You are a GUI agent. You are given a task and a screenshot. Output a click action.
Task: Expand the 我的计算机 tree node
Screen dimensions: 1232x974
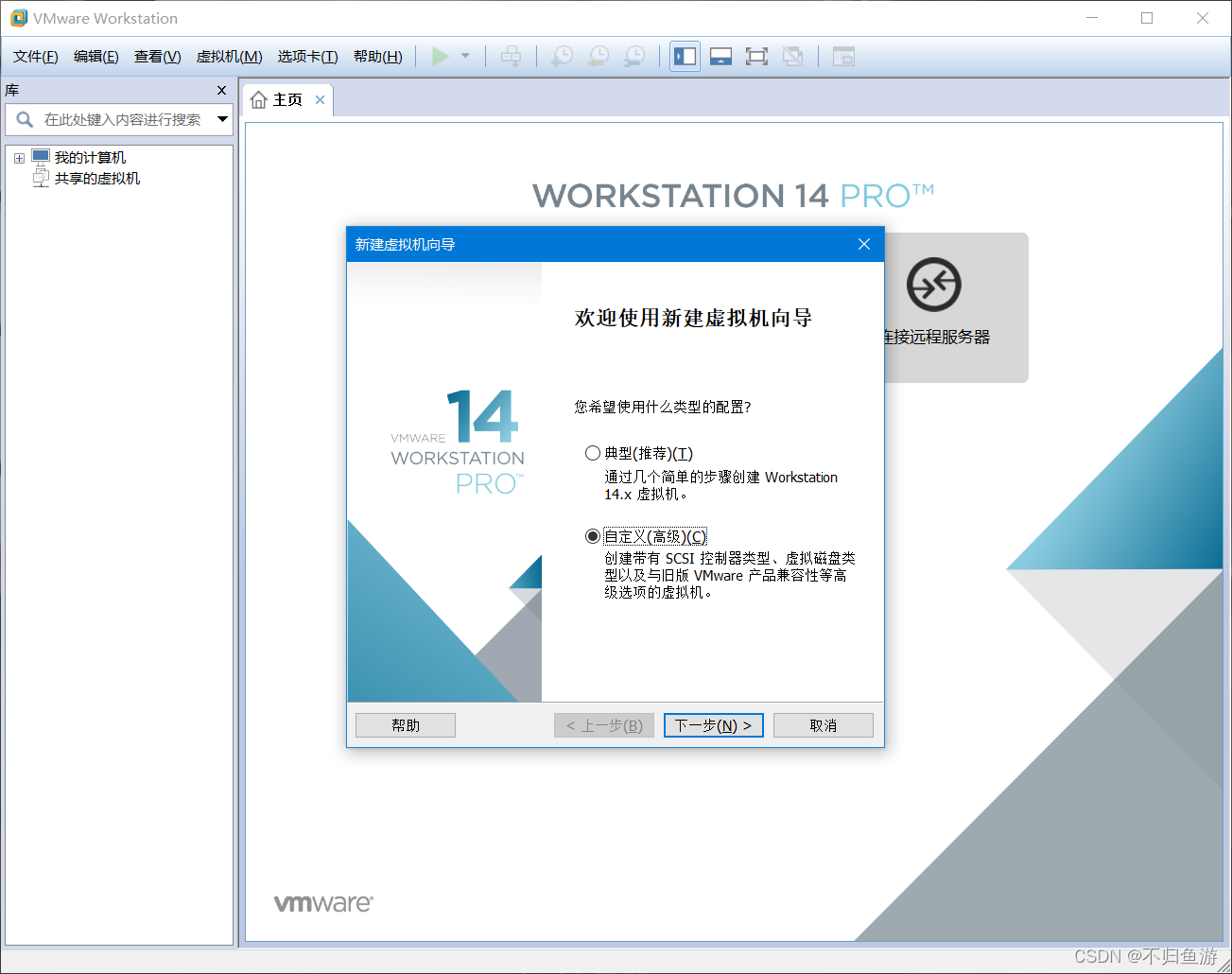tap(19, 158)
